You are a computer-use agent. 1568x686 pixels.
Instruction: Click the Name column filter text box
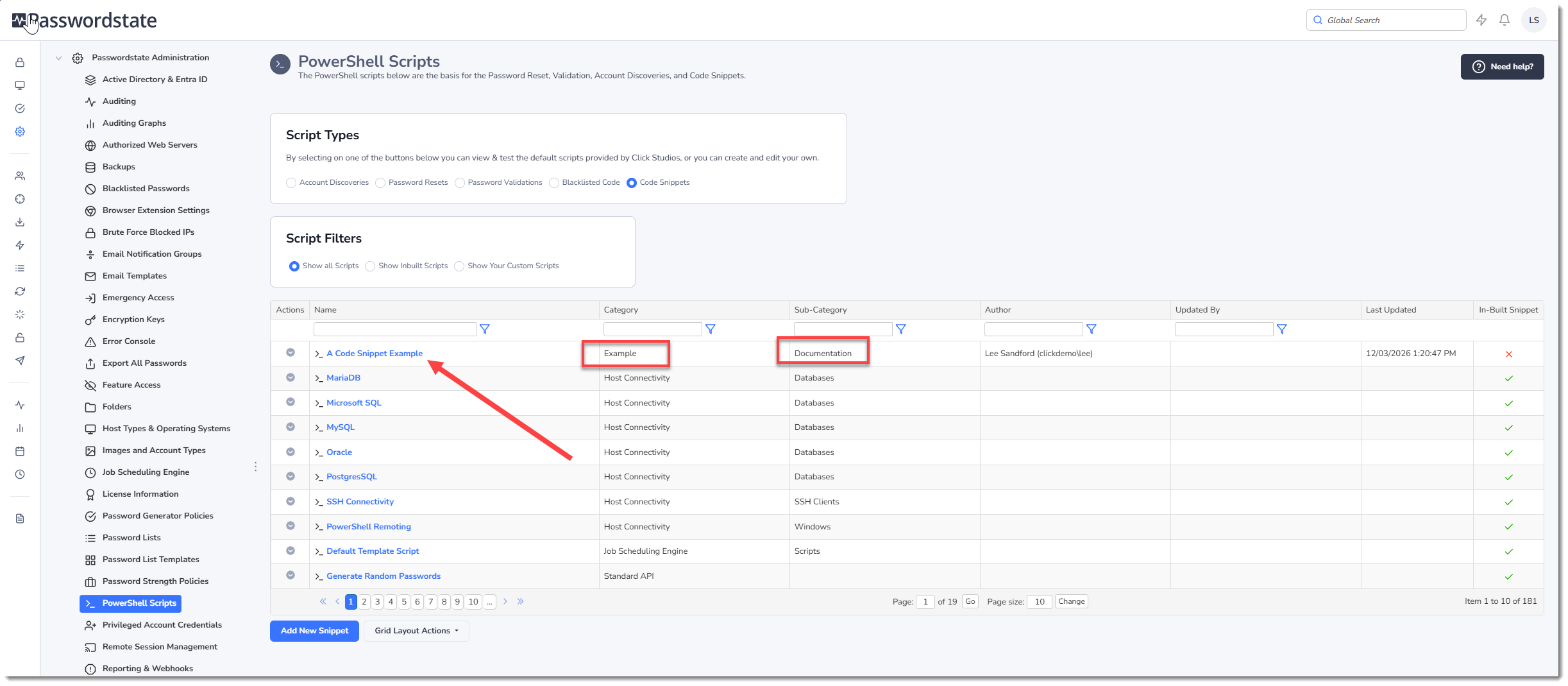395,329
